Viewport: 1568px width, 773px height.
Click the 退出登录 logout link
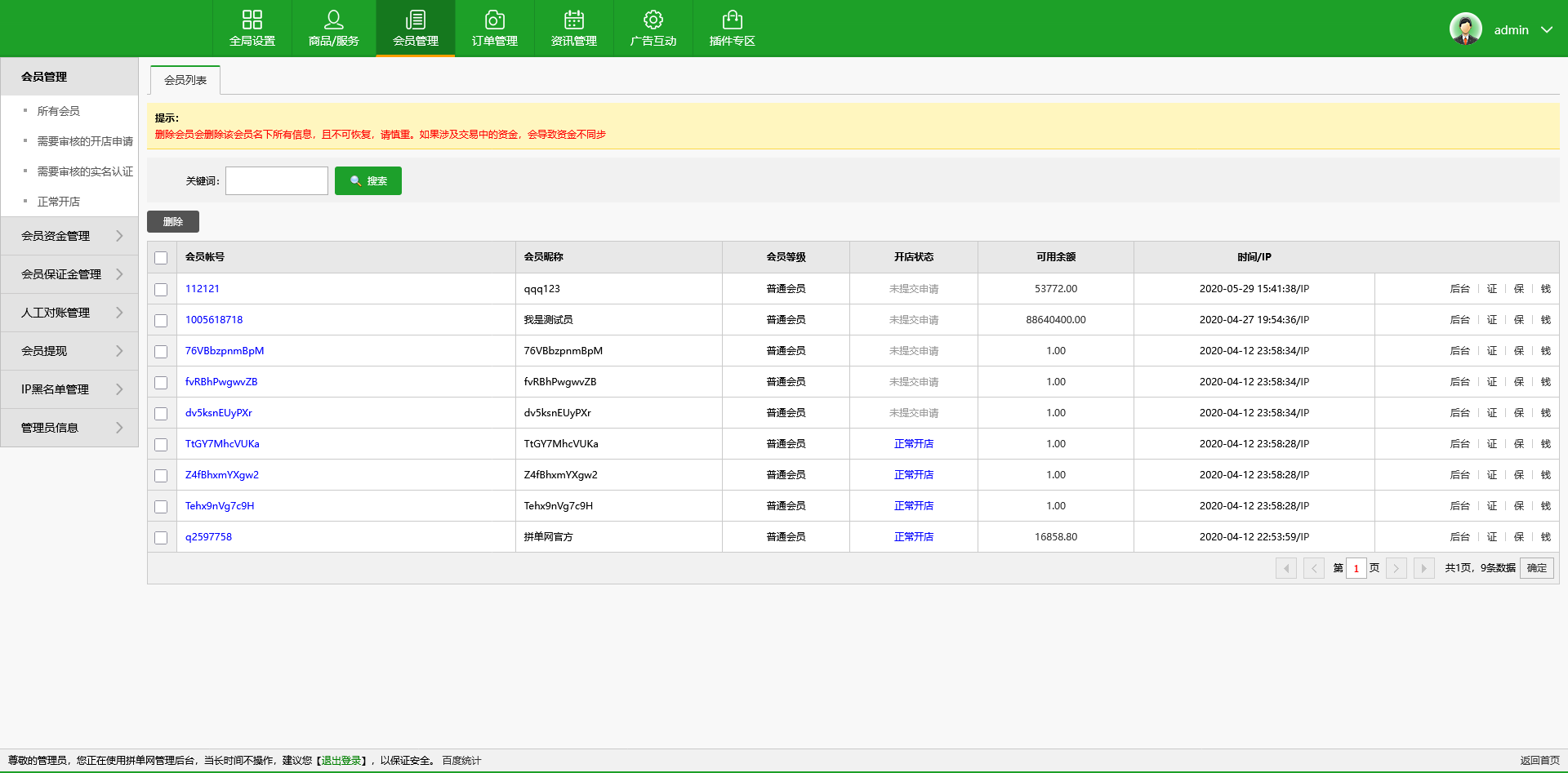(341, 761)
